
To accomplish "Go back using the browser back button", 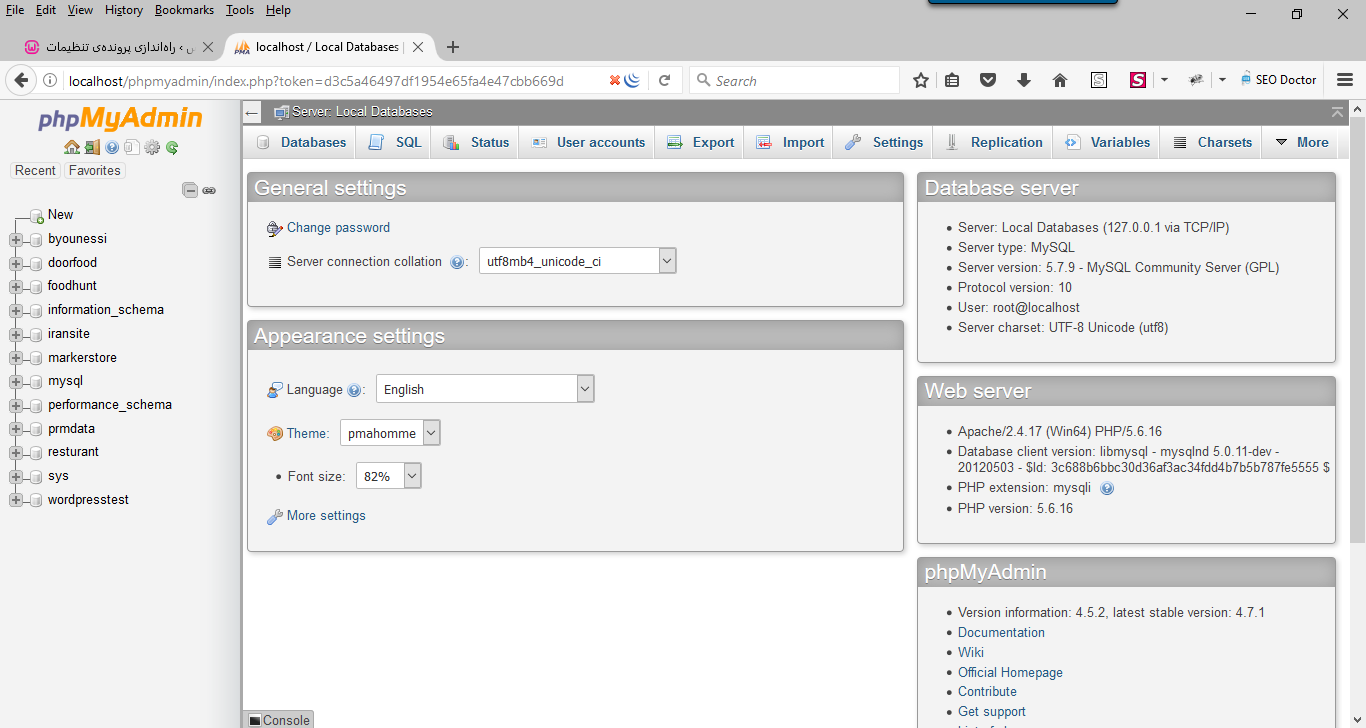I will pos(20,80).
